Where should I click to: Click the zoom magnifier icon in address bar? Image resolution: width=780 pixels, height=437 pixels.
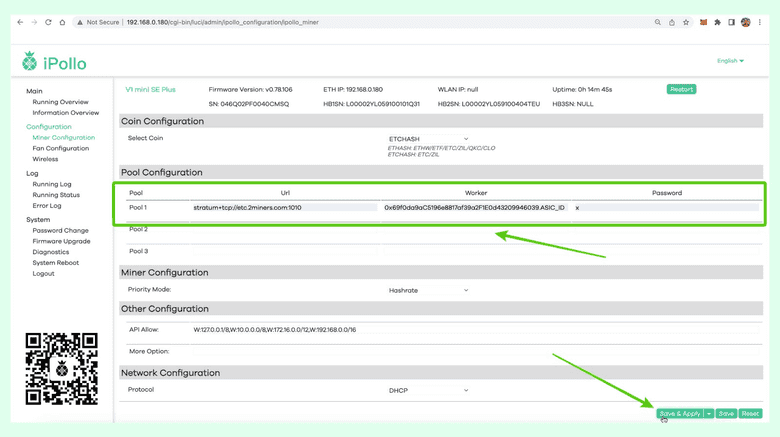[x=658, y=22]
